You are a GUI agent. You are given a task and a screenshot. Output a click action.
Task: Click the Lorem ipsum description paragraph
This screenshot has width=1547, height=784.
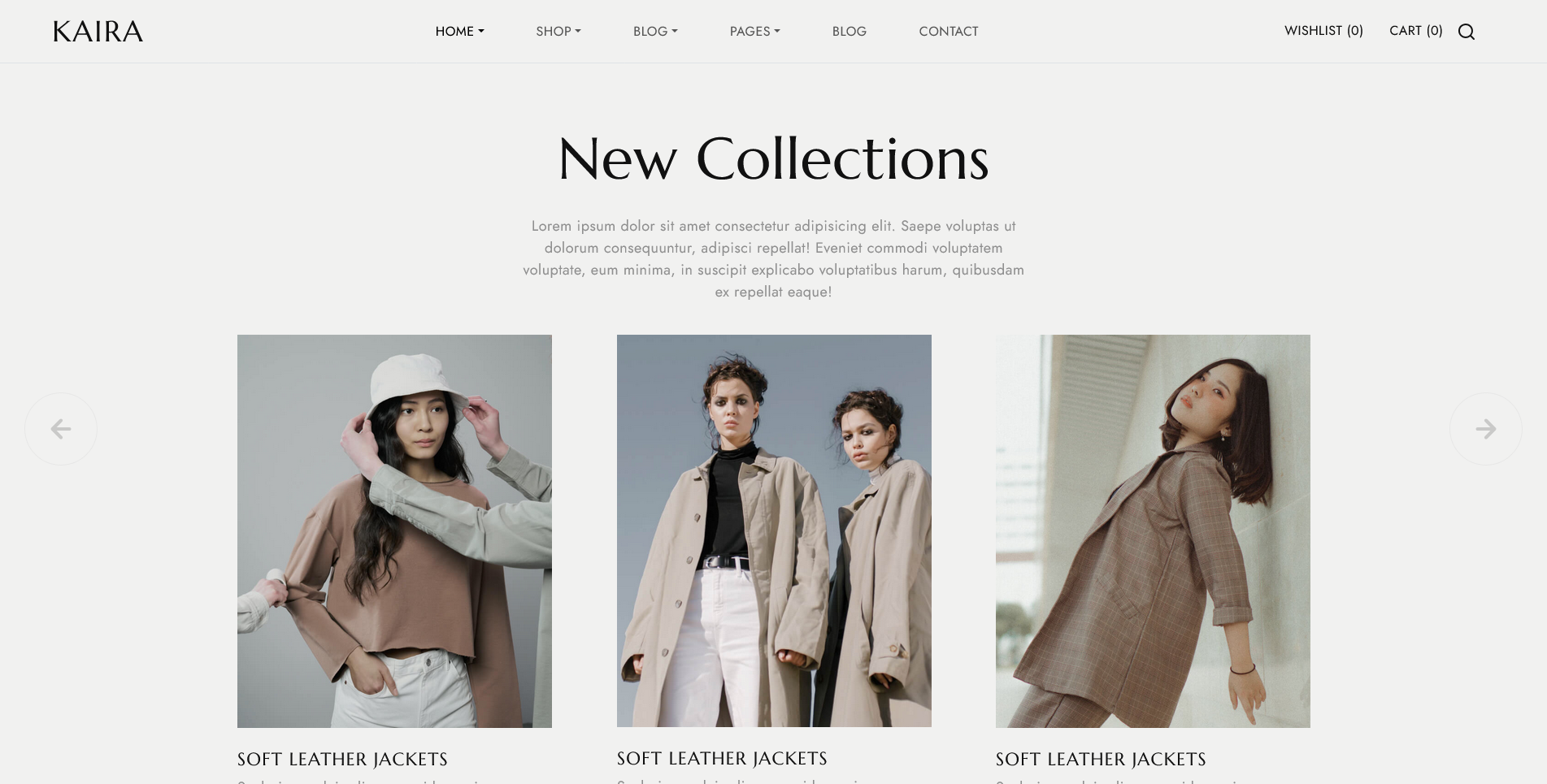click(773, 258)
